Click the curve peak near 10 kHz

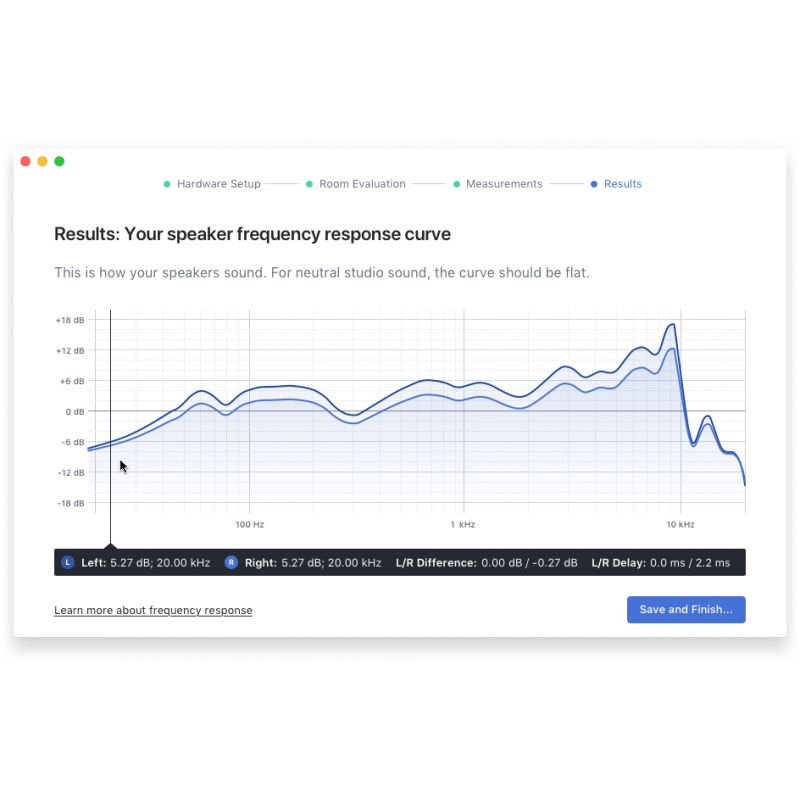pos(672,325)
